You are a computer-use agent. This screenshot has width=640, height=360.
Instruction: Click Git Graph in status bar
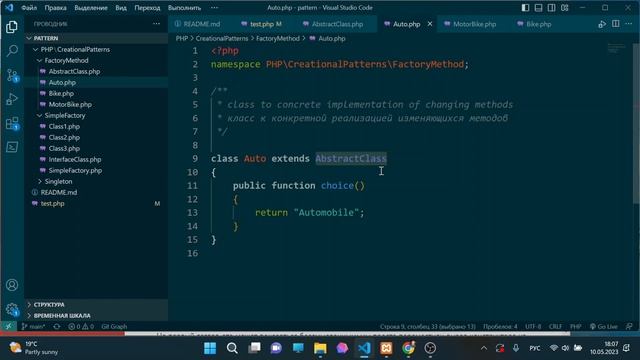tap(114, 327)
